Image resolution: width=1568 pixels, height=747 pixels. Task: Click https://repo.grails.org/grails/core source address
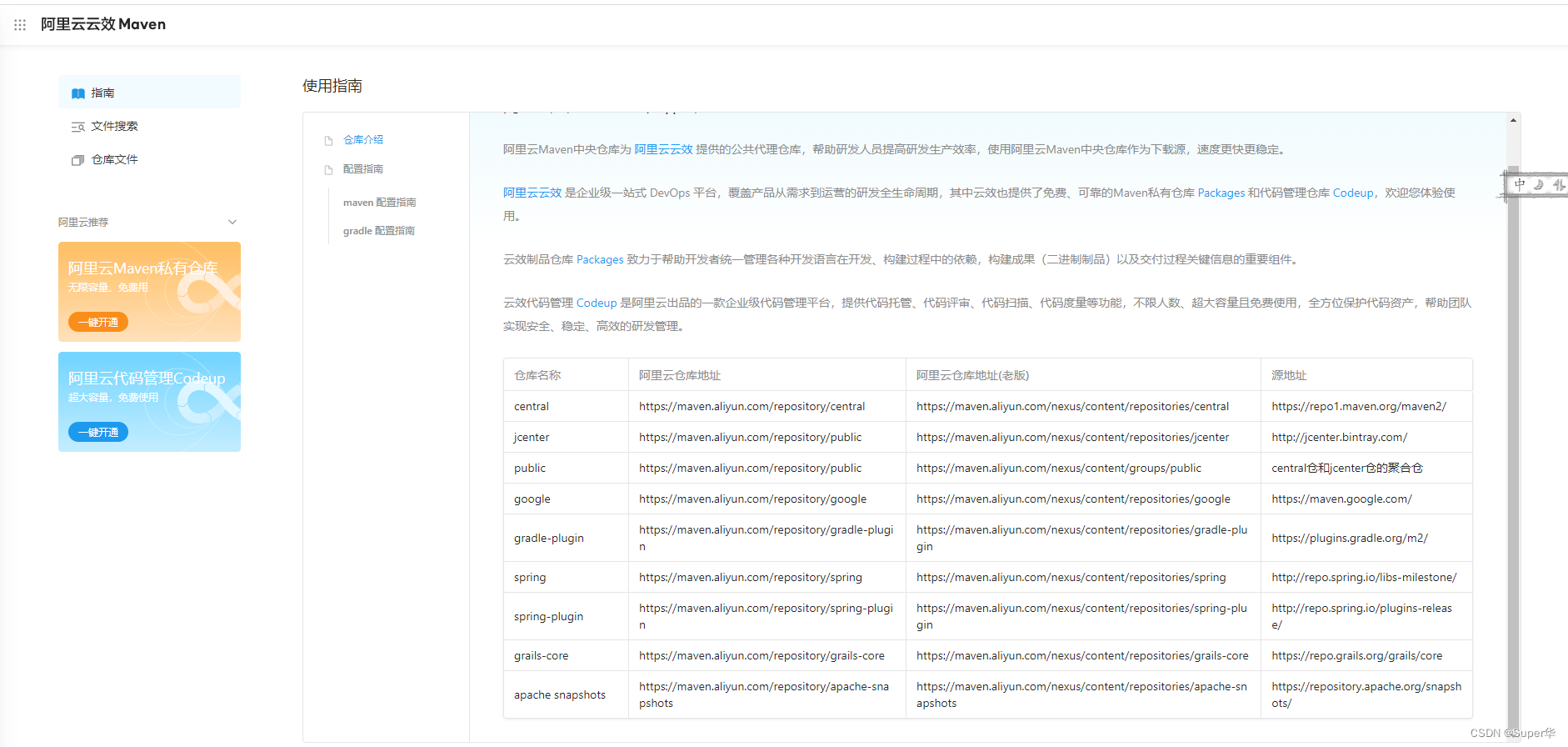1357,655
